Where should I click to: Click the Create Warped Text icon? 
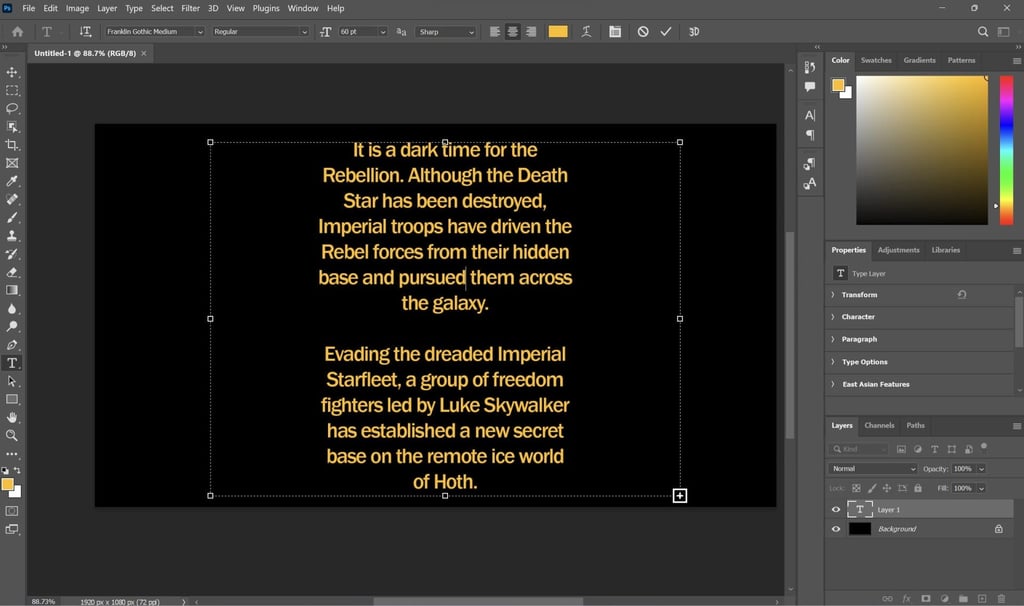pos(586,31)
